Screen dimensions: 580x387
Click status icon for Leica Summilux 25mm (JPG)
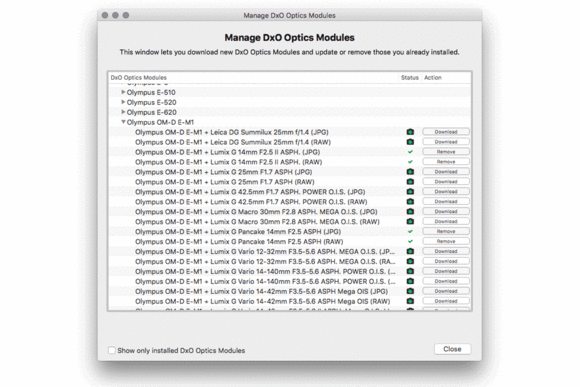[410, 132]
